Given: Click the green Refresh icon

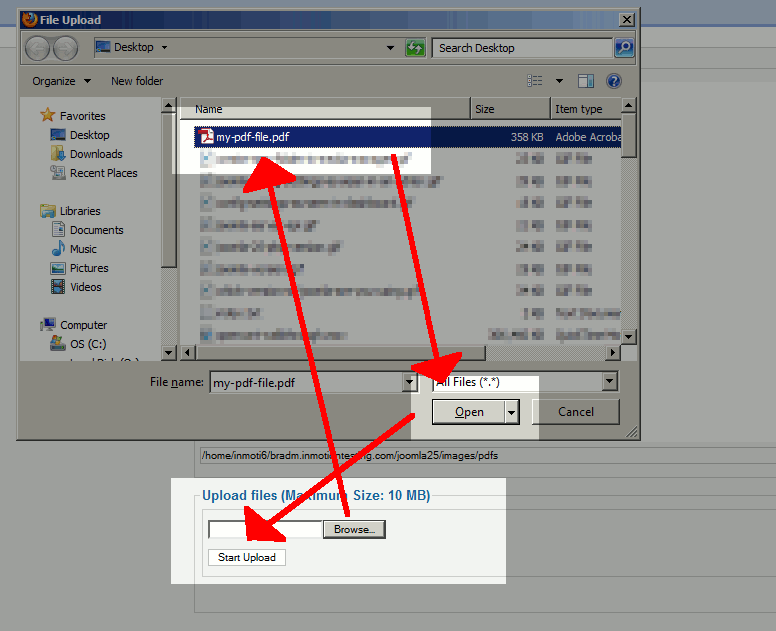Looking at the screenshot, I should 415,48.
